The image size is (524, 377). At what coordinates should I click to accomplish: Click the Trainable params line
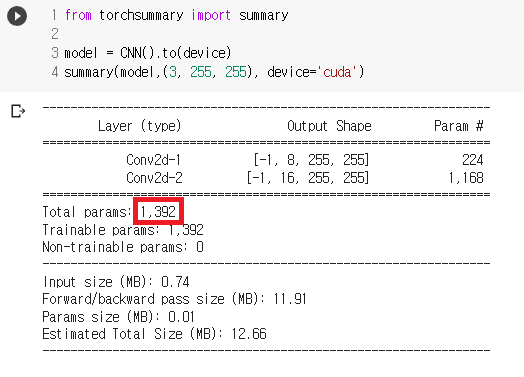coord(123,230)
